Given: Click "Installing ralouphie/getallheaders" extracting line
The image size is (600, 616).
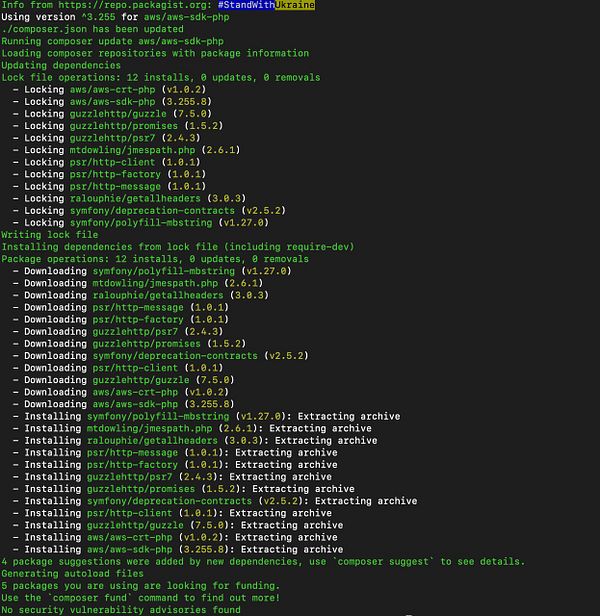Looking at the screenshot, I should point(195,441).
